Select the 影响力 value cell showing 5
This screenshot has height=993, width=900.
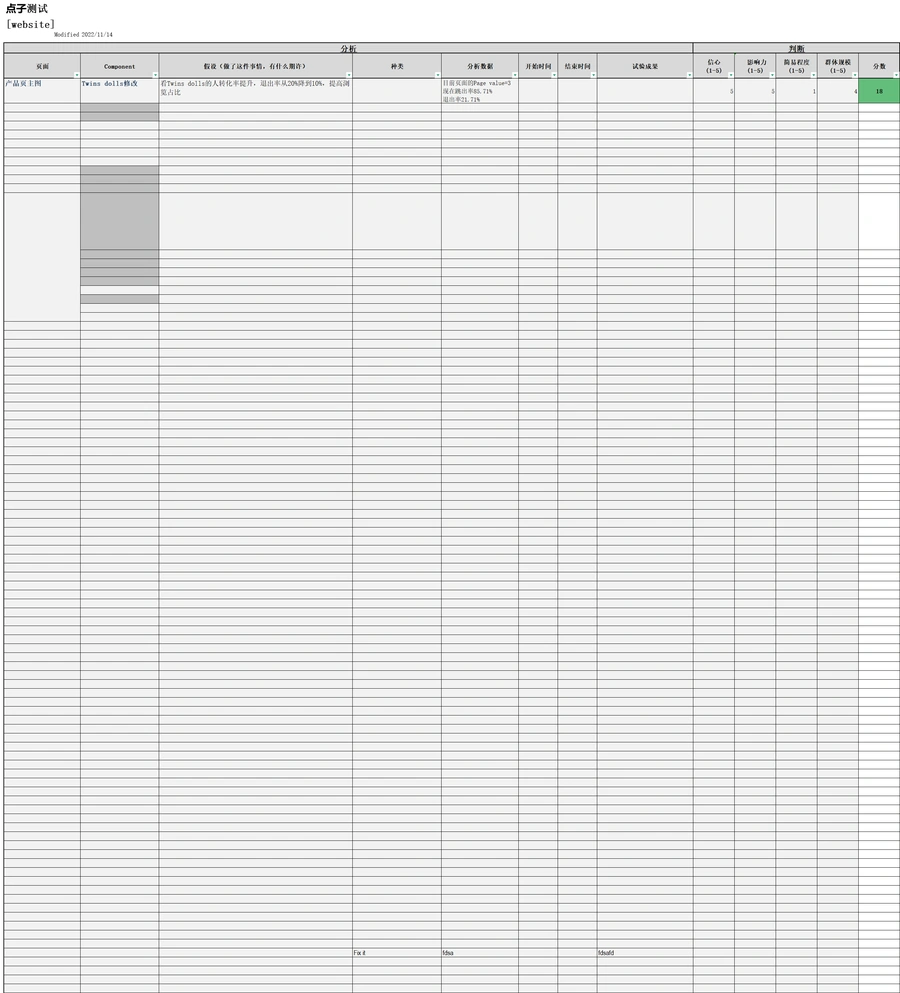coord(755,91)
